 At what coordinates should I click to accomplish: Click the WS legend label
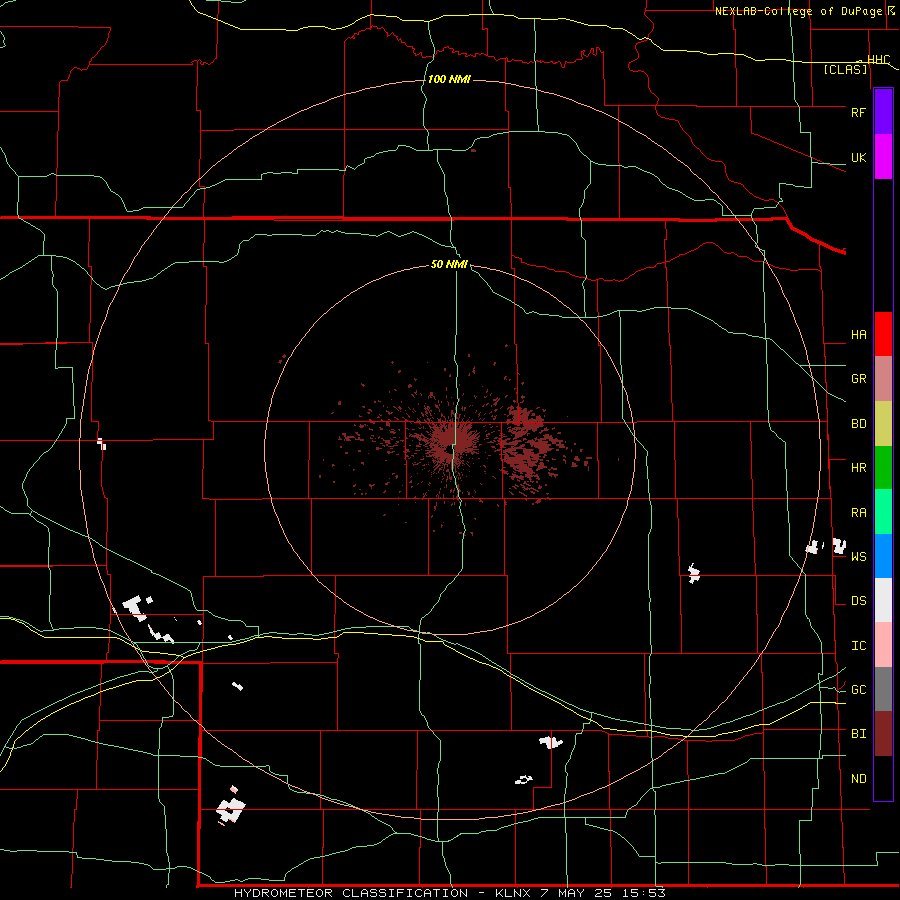[x=858, y=556]
